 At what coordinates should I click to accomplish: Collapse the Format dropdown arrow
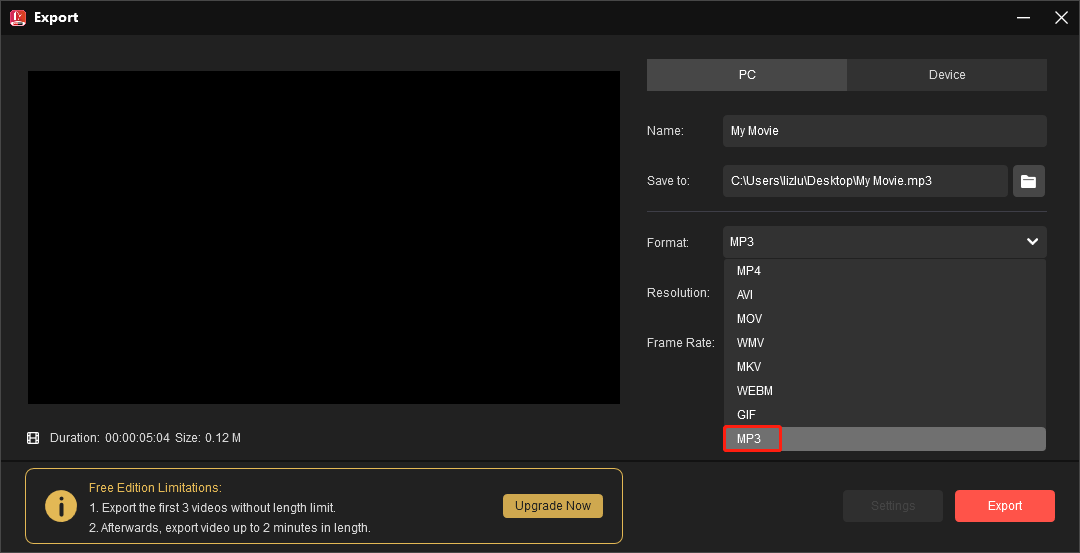point(1032,242)
